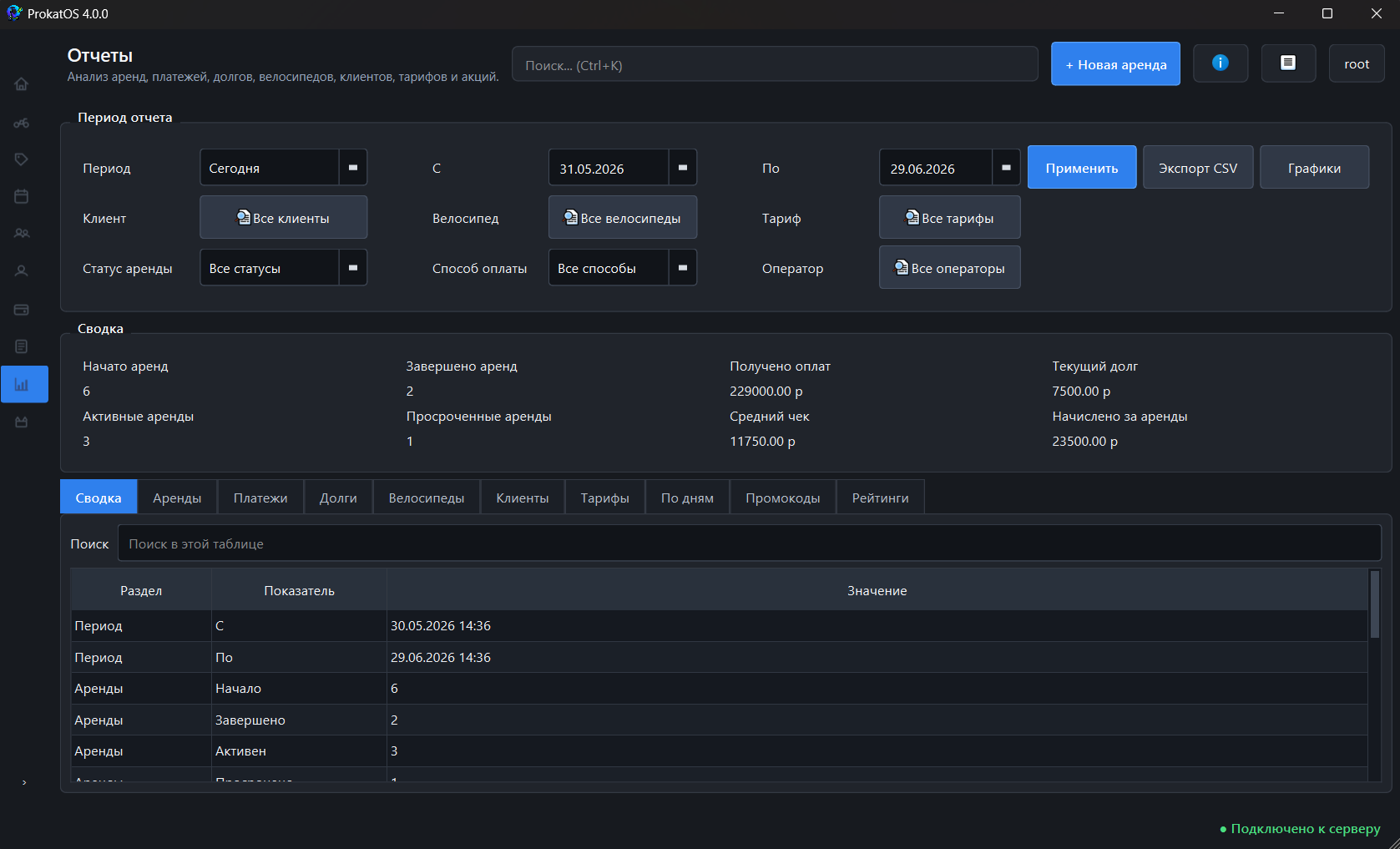Click the blue info icon button

coord(1221,63)
